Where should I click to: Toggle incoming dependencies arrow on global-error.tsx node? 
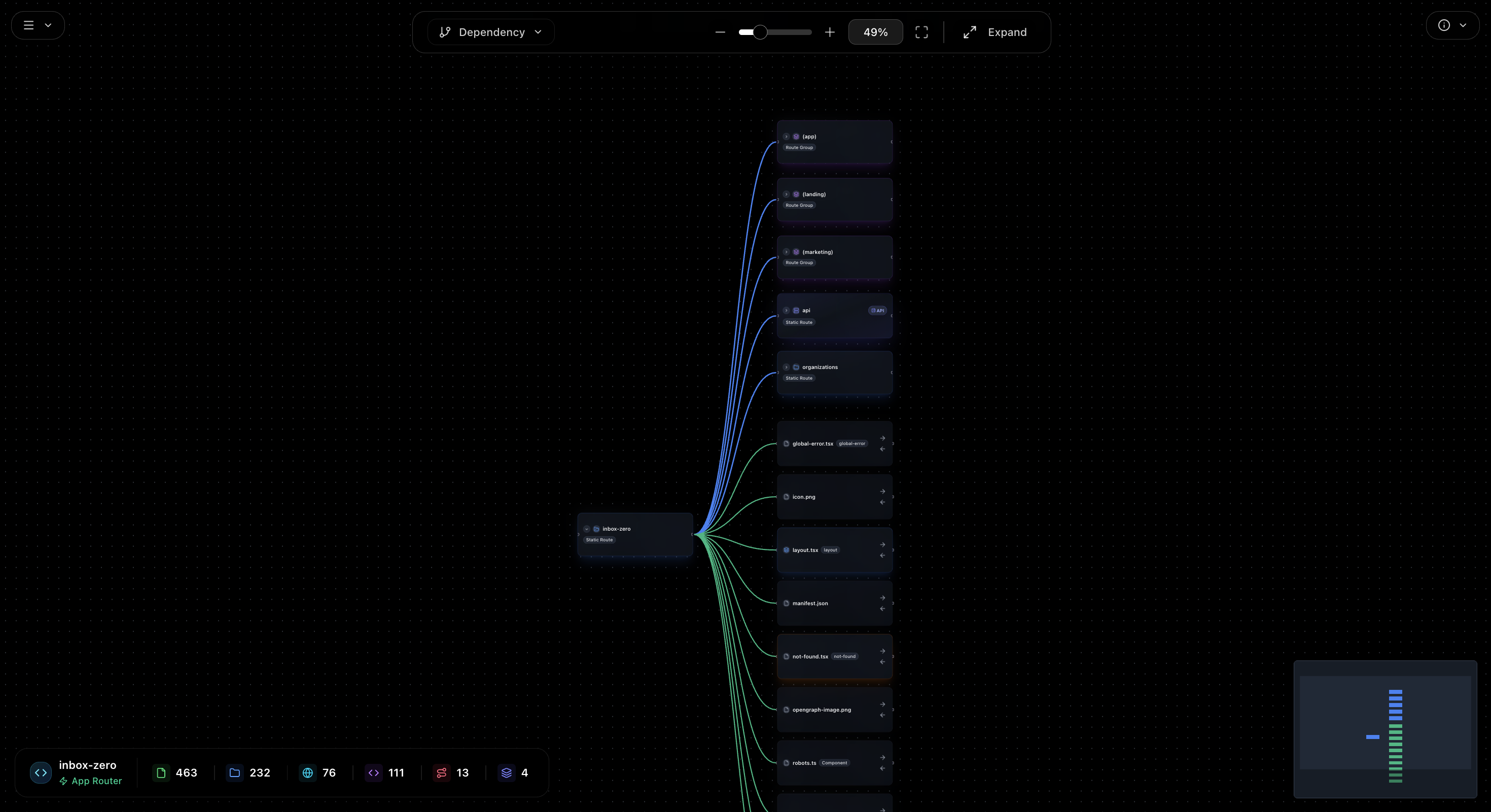coord(882,450)
